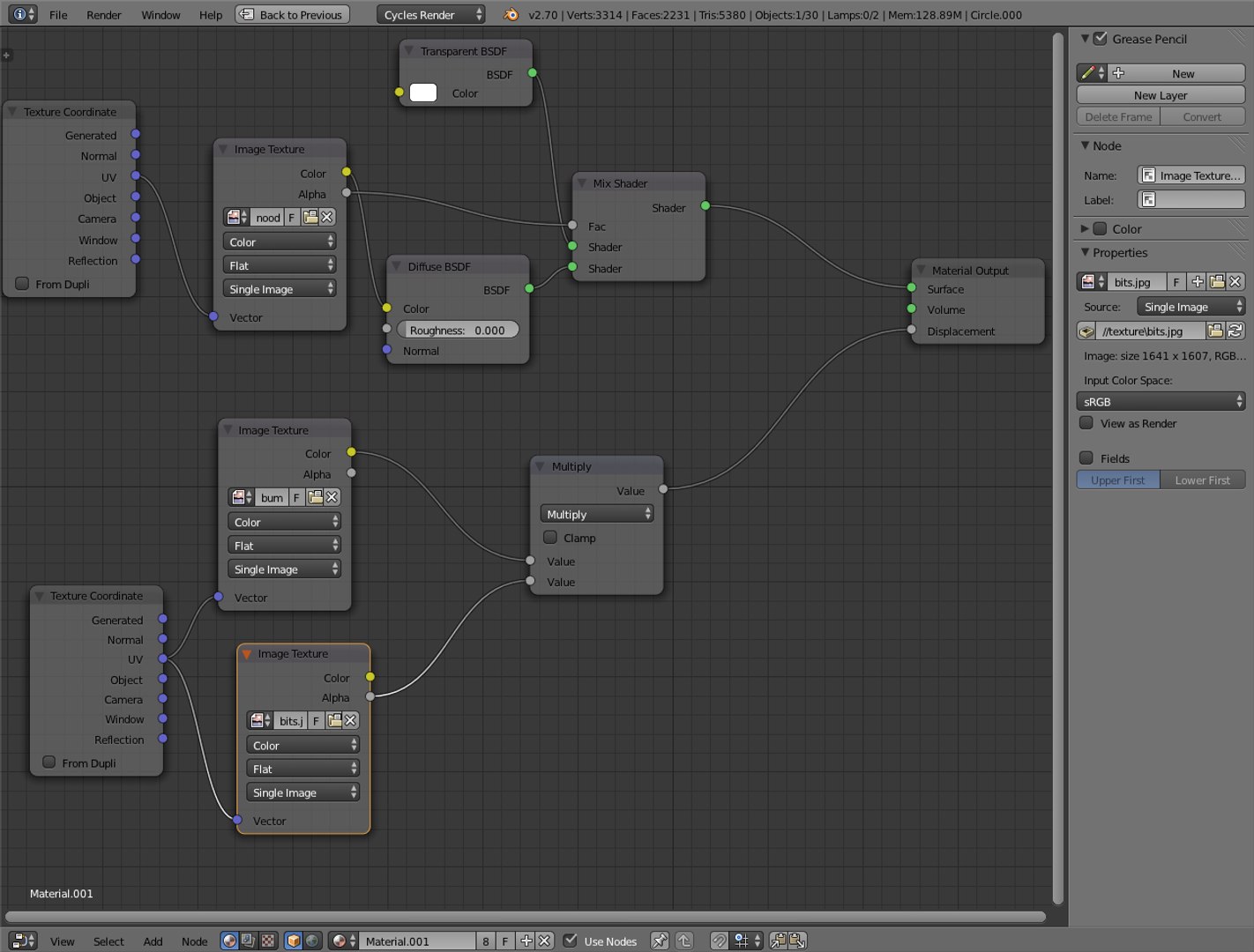Open sRGB color space dropdown
Viewport: 1254px width, 952px height.
[1161, 401]
